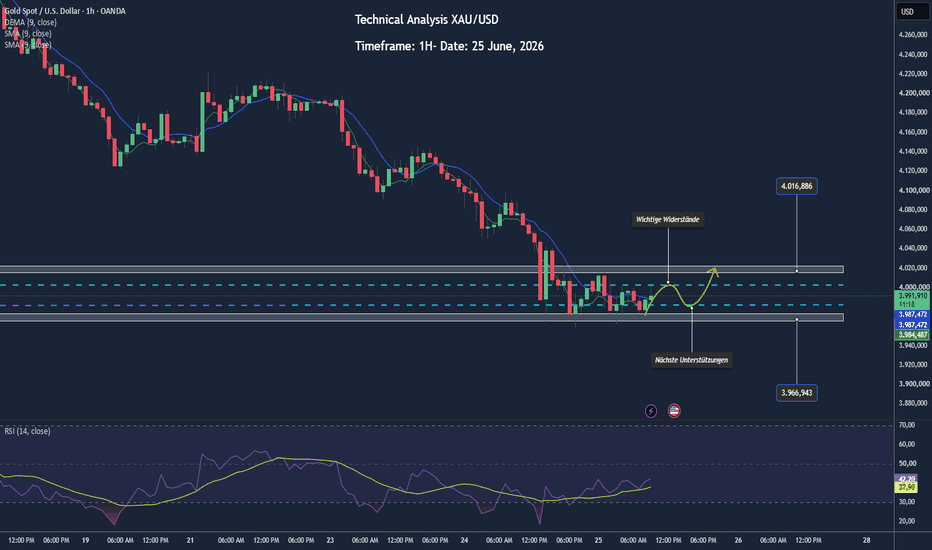Click date label 23 on time axis
Image resolution: width=932 pixels, height=550 pixels.
pos(330,540)
